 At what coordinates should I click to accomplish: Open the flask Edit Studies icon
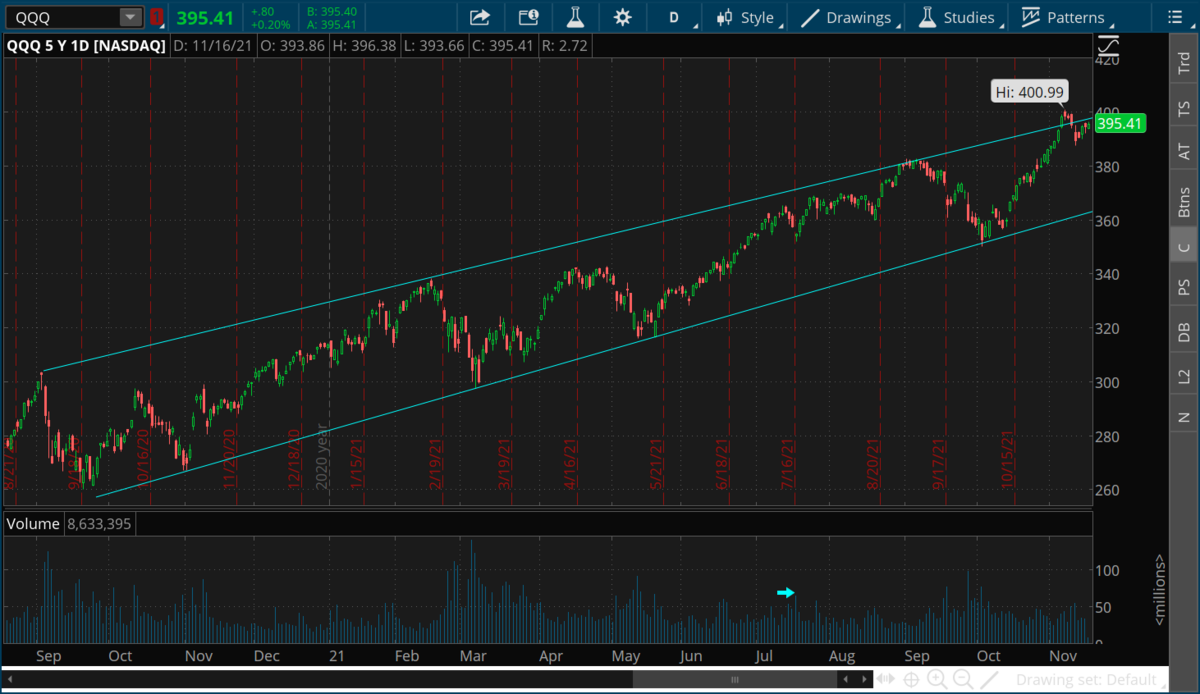point(575,17)
